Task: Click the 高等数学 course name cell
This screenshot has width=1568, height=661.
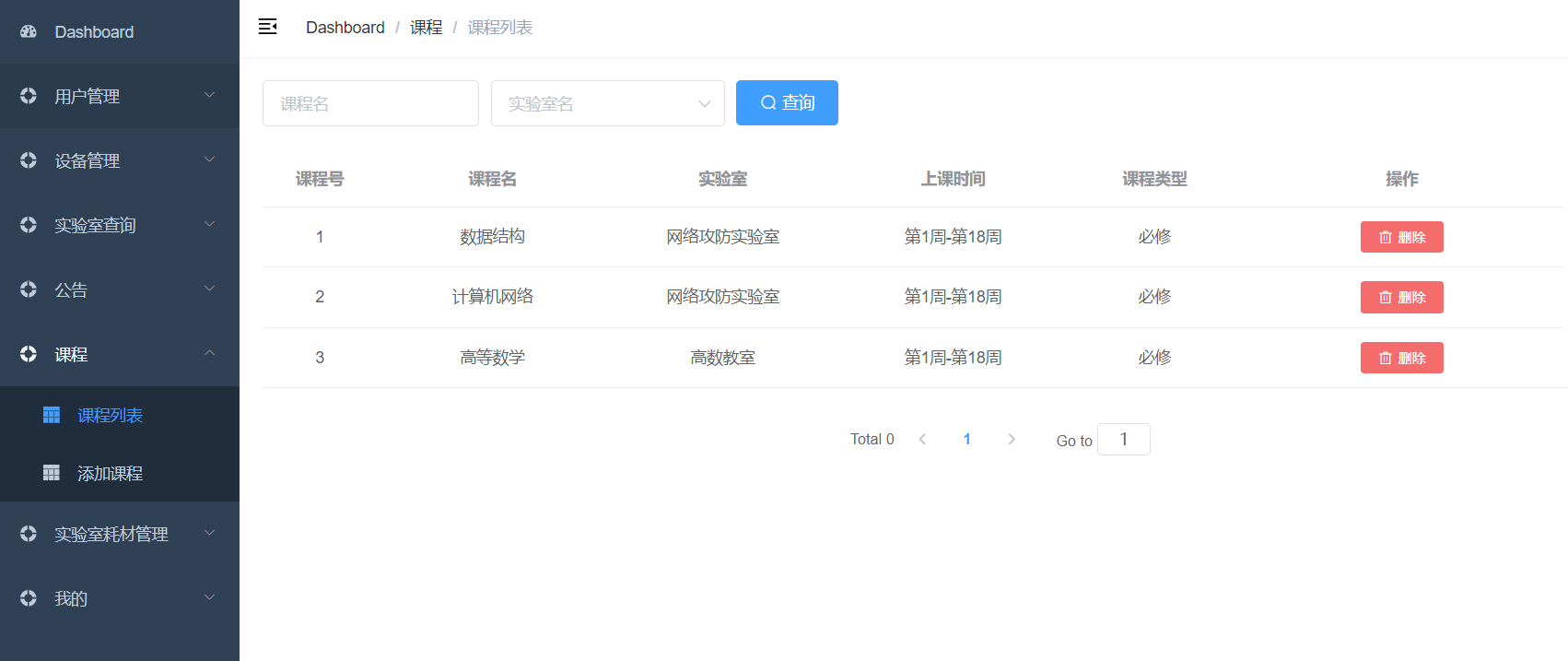Action: coord(493,358)
